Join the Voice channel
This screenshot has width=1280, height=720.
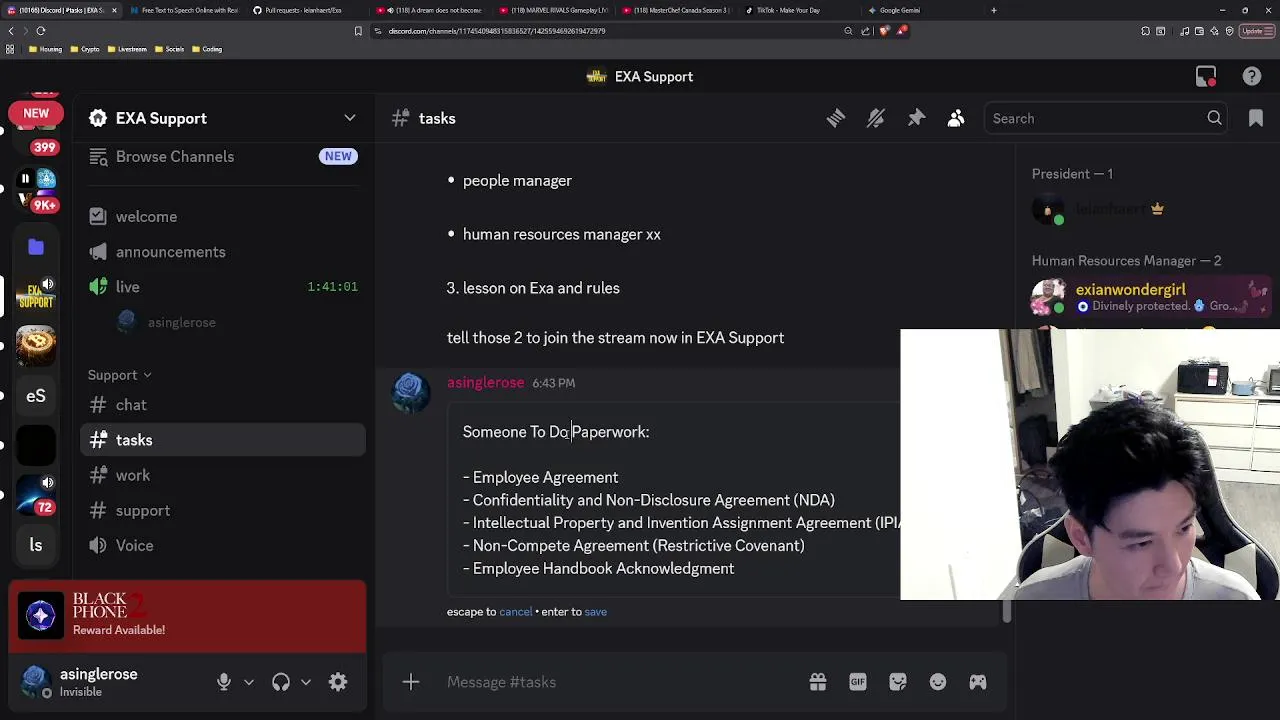[x=222, y=545]
